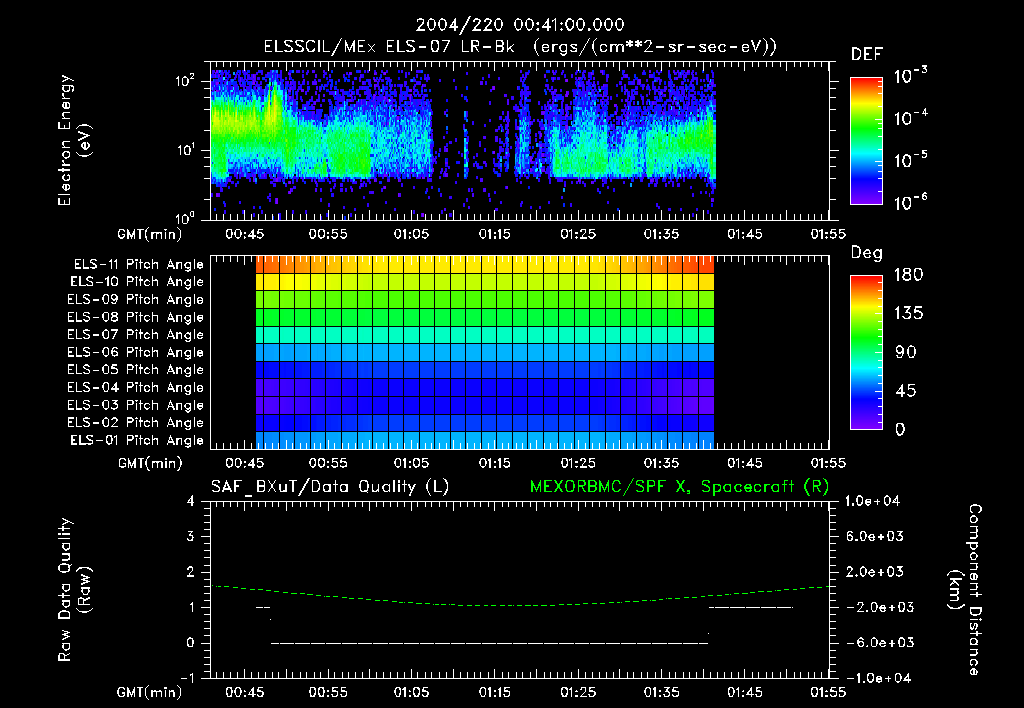Click the ELS-08 Pitch Angle row label
Screen dimensions: 1024x708
(x=135, y=317)
